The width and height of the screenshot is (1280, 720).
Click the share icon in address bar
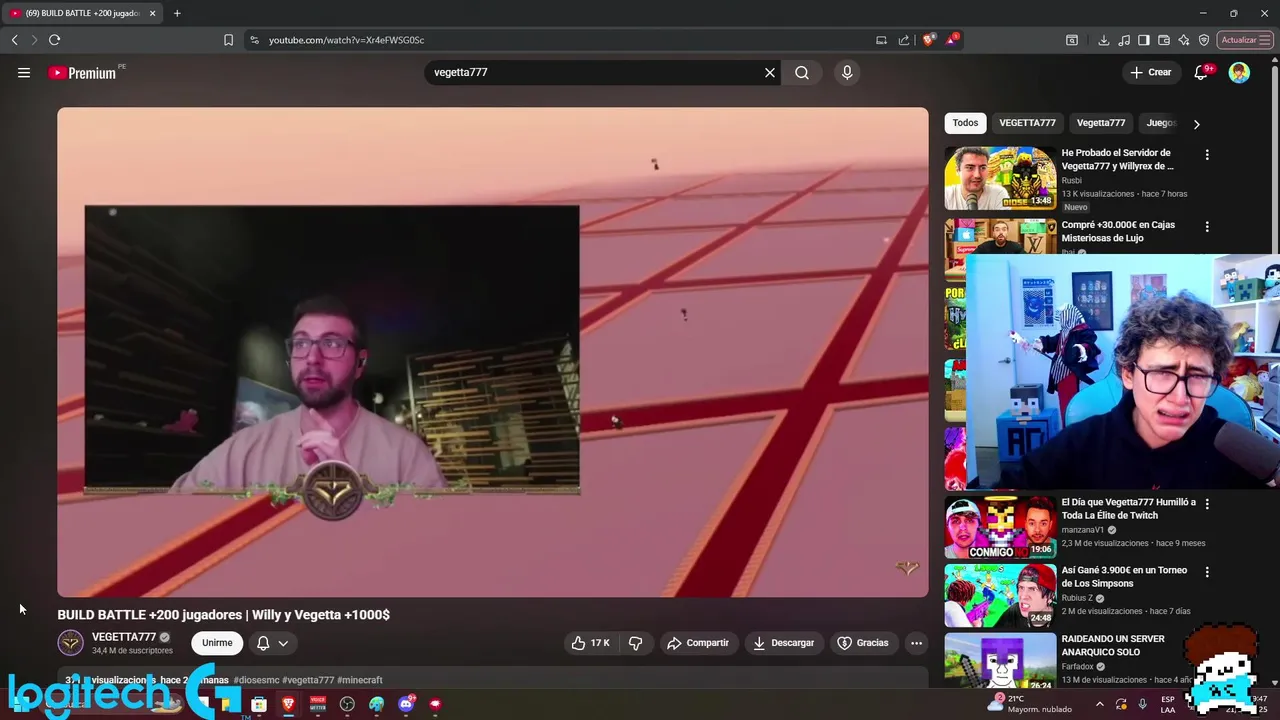pos(904,40)
